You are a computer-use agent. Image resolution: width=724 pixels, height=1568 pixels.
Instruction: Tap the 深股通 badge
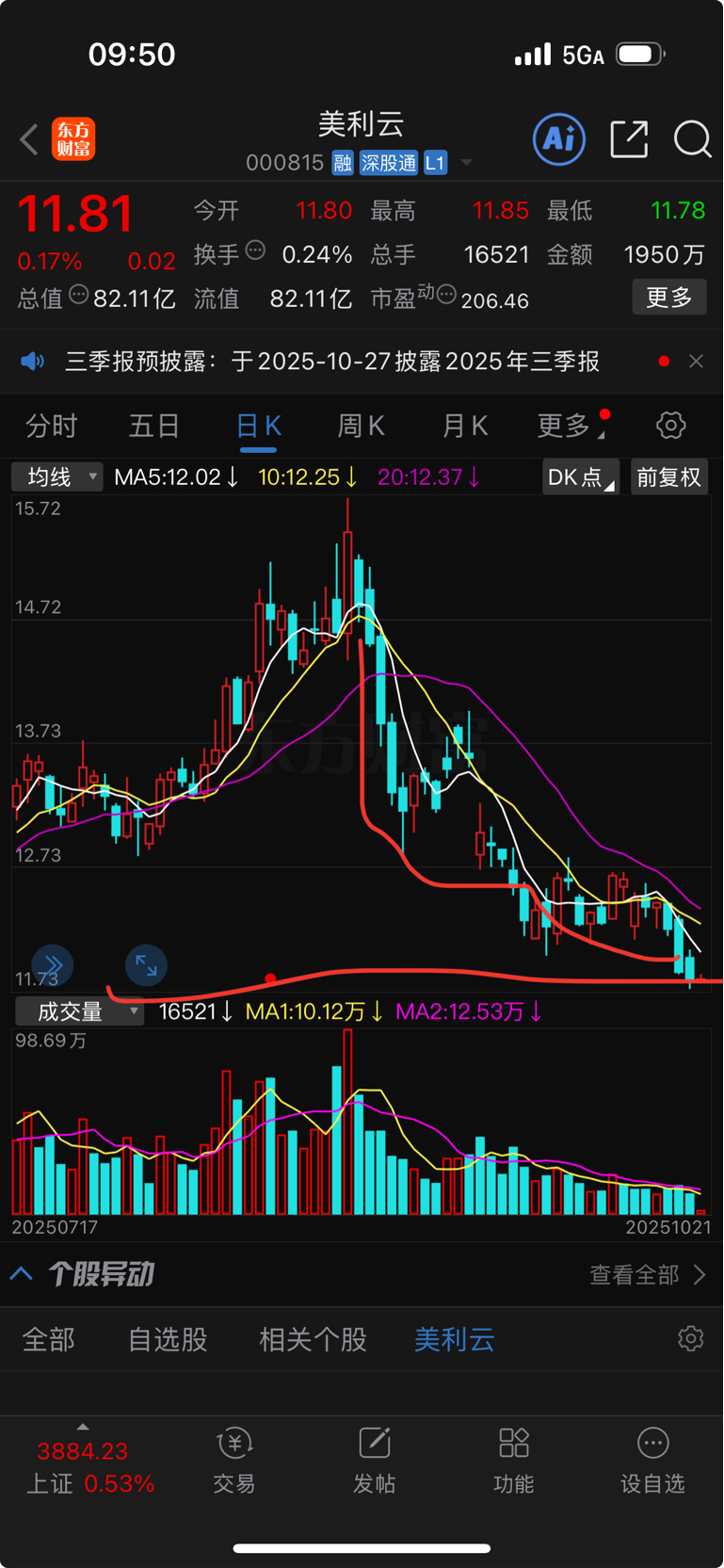coord(389,163)
